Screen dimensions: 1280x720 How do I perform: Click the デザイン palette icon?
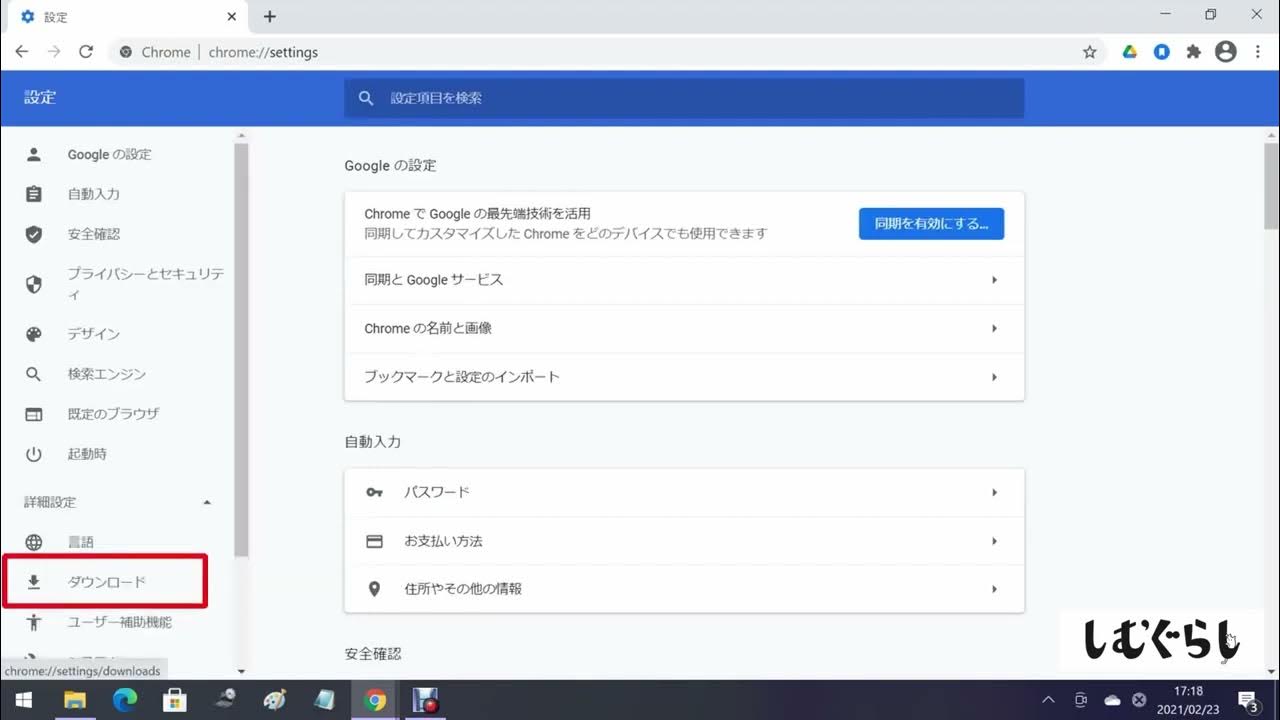click(34, 334)
